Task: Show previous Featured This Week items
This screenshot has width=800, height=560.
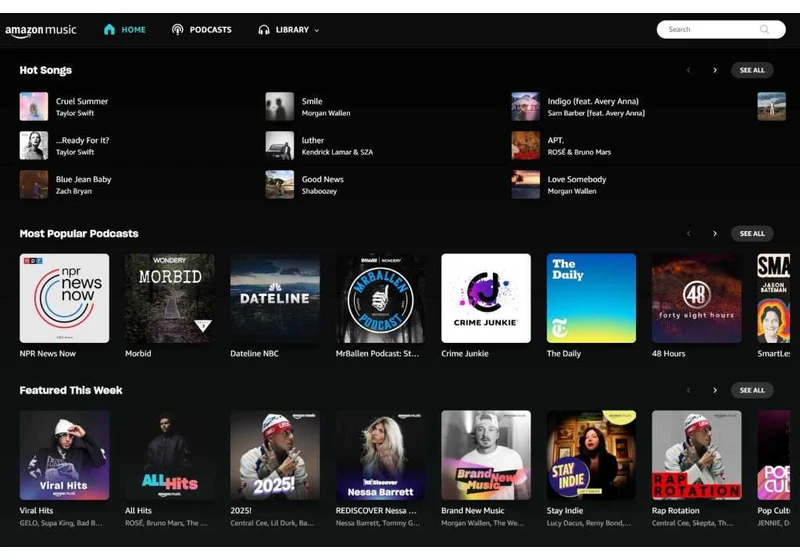Action: [x=688, y=390]
